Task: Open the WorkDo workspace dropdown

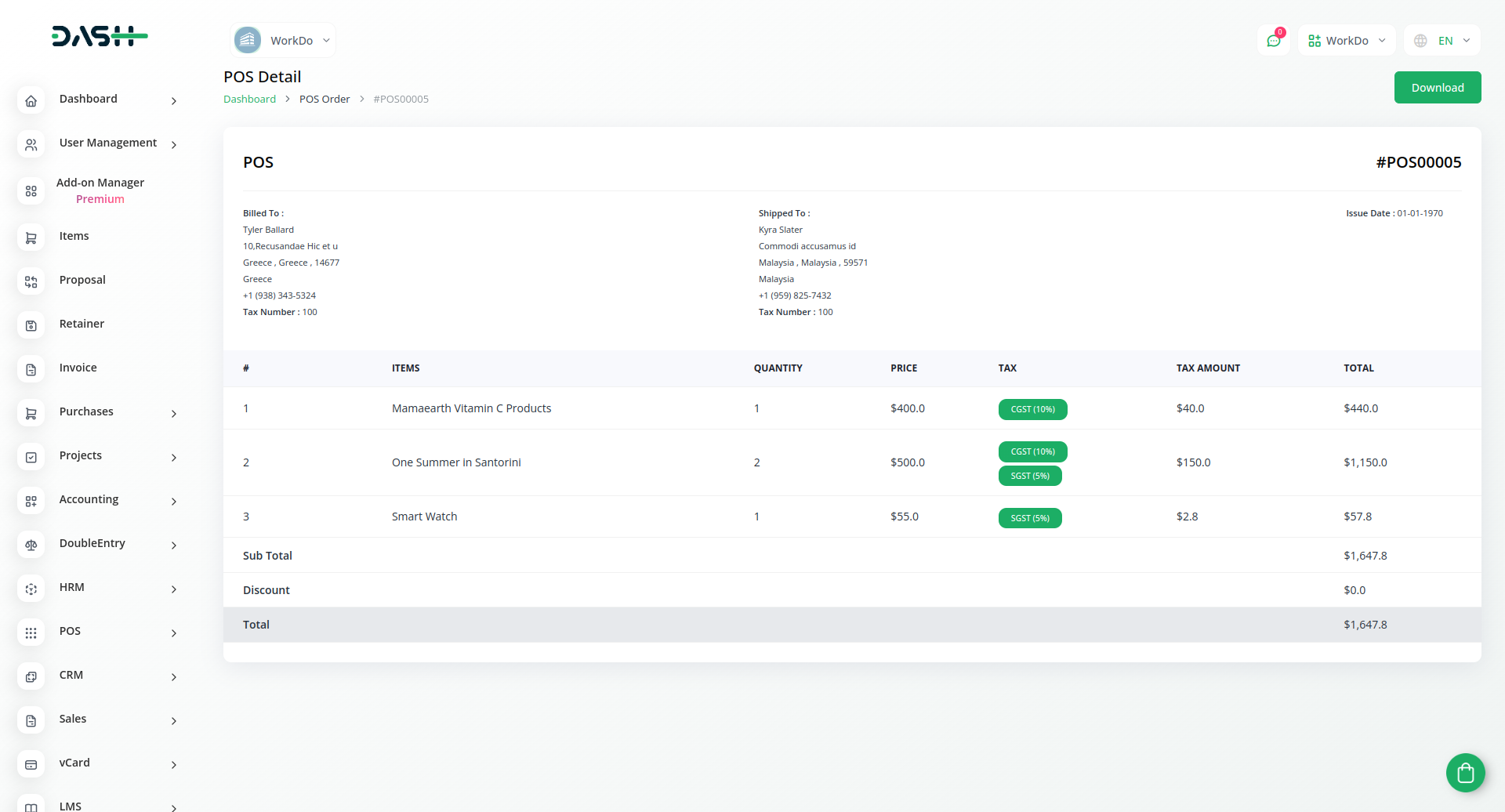Action: pyautogui.click(x=282, y=40)
